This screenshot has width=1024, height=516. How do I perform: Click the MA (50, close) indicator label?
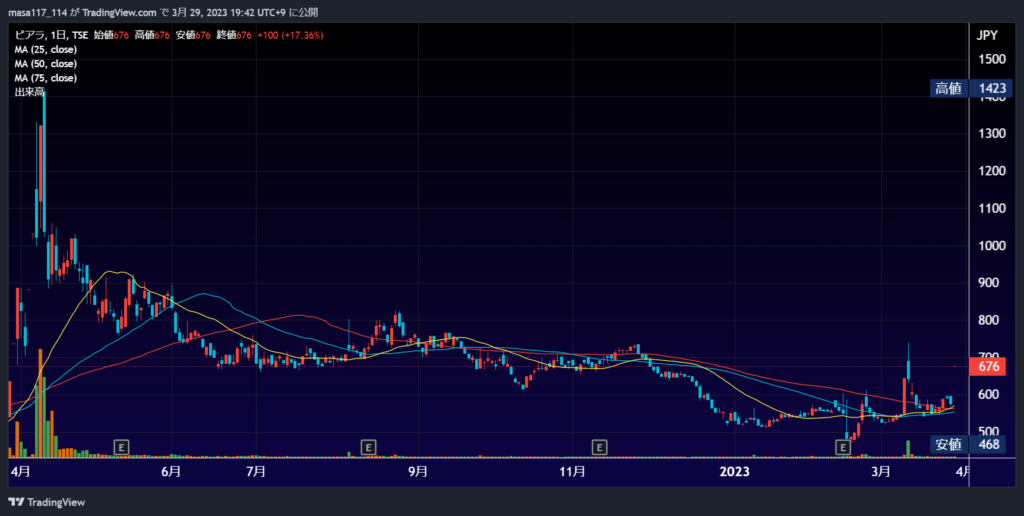pyautogui.click(x=46, y=64)
